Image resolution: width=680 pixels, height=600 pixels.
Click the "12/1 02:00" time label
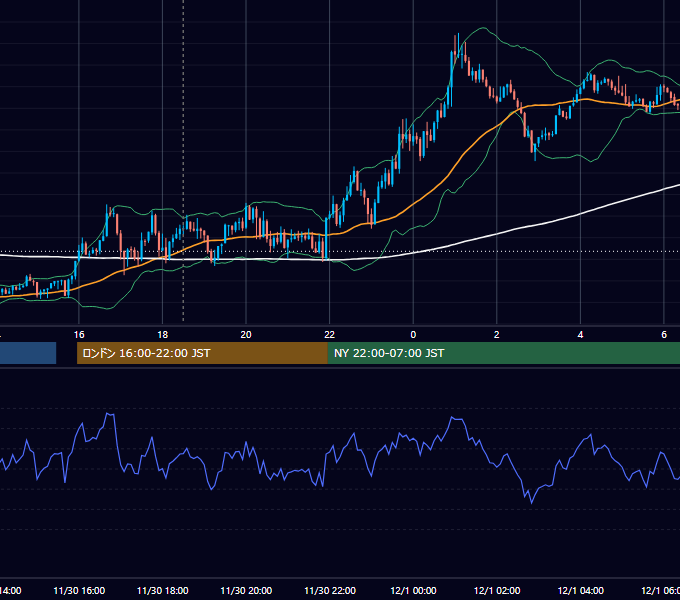(x=497, y=590)
